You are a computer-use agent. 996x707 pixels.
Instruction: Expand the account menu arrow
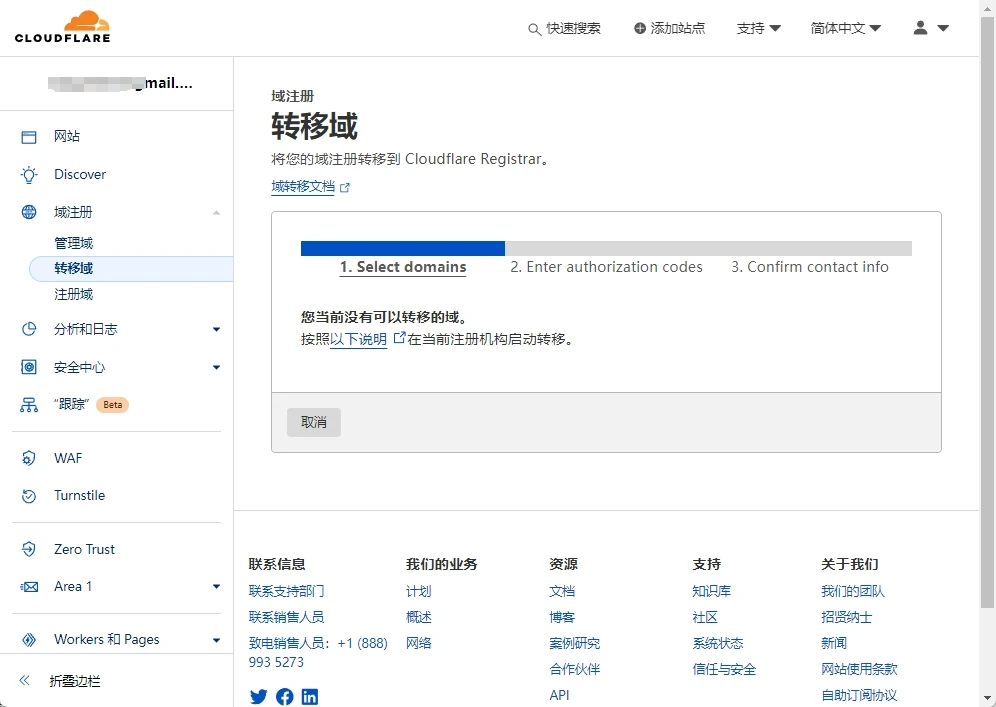943,28
